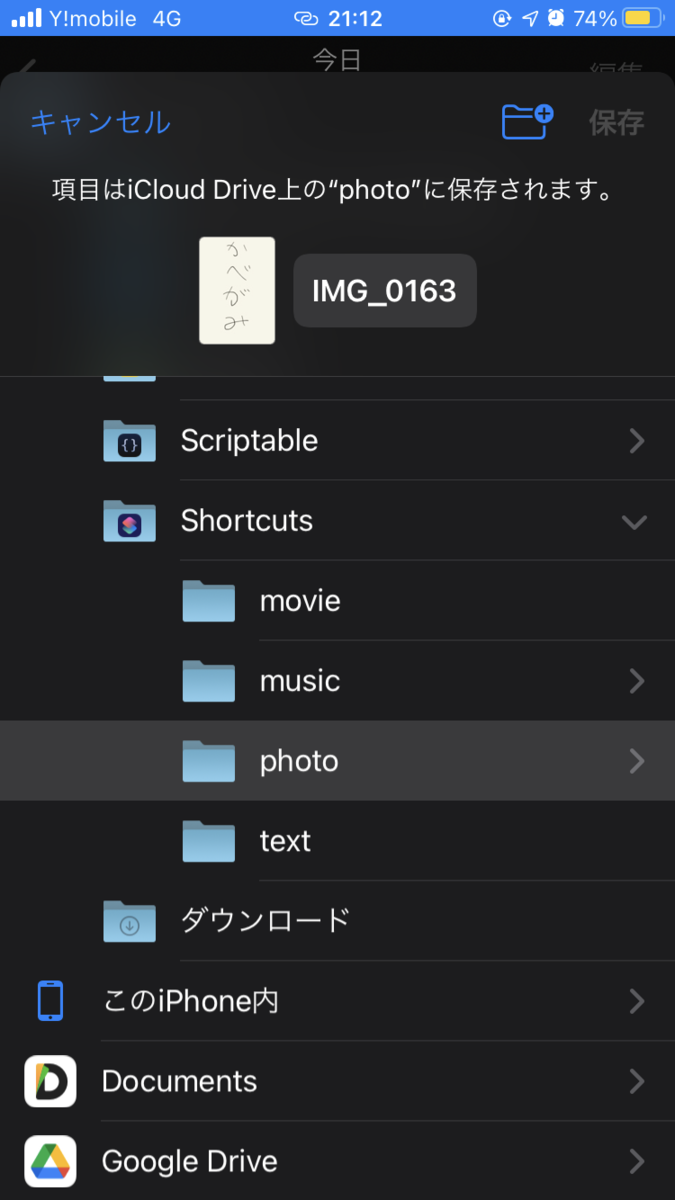Expand the music folder chevron

coord(636,681)
